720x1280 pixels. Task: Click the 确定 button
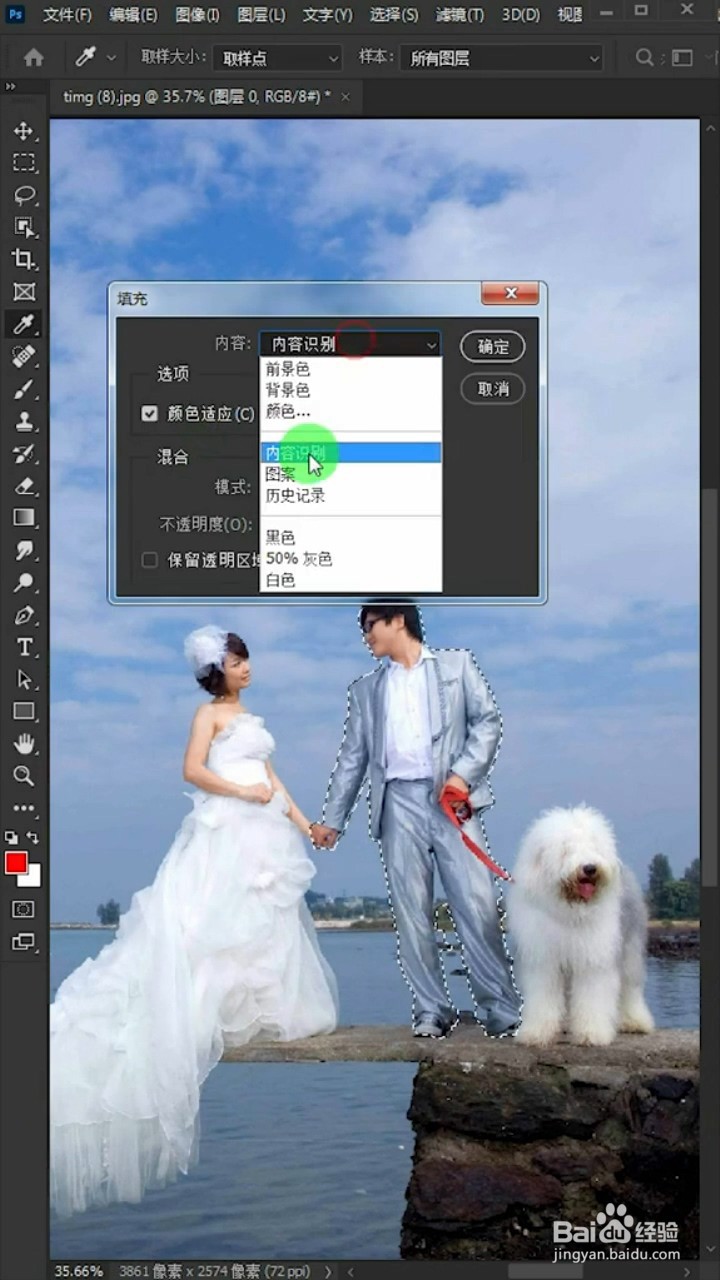tap(493, 347)
